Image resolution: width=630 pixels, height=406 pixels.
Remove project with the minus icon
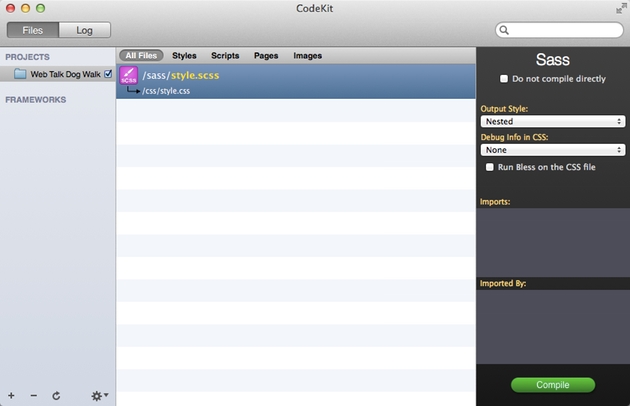point(34,396)
